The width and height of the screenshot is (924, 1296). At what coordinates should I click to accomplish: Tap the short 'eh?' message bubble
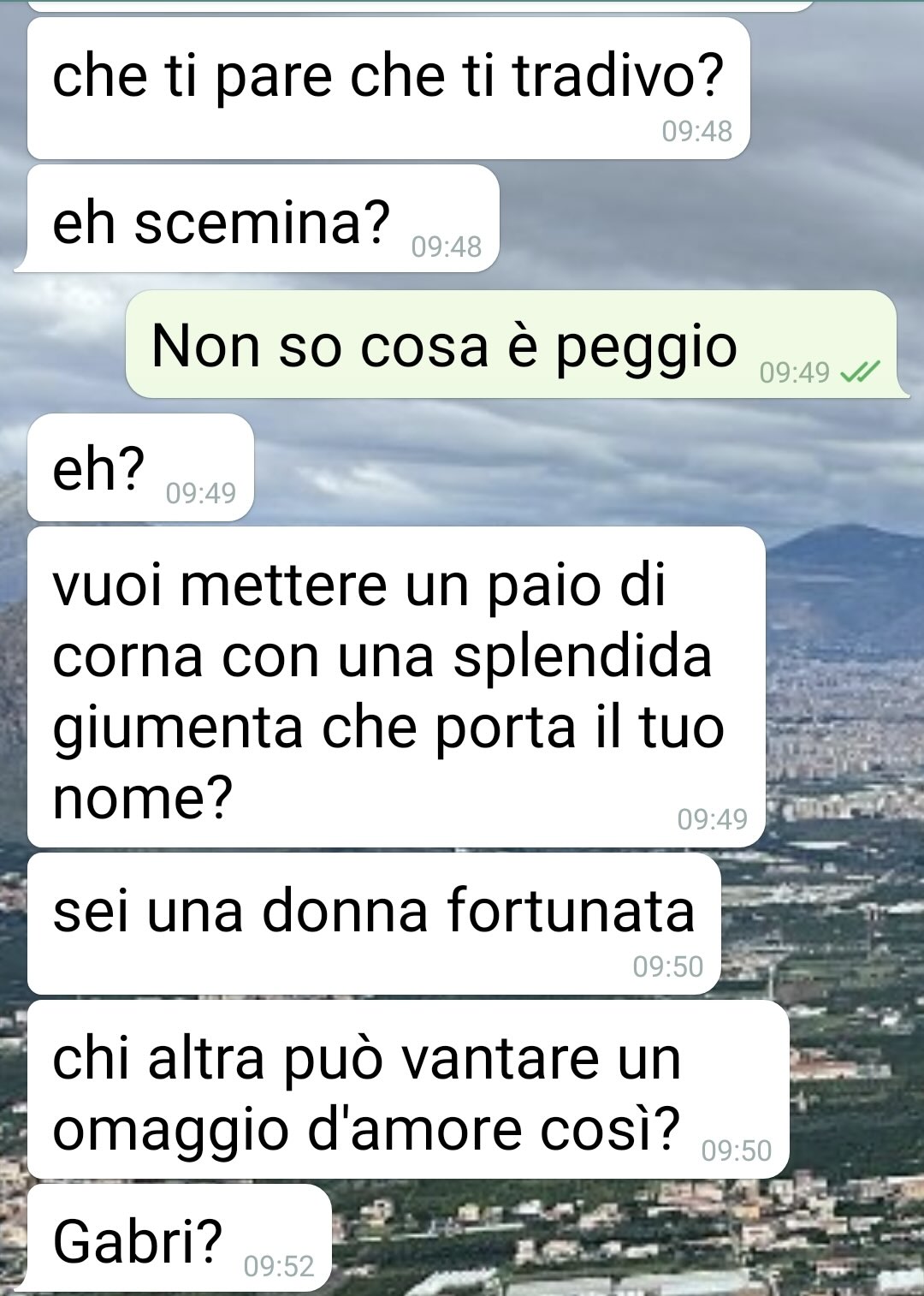tap(140, 467)
